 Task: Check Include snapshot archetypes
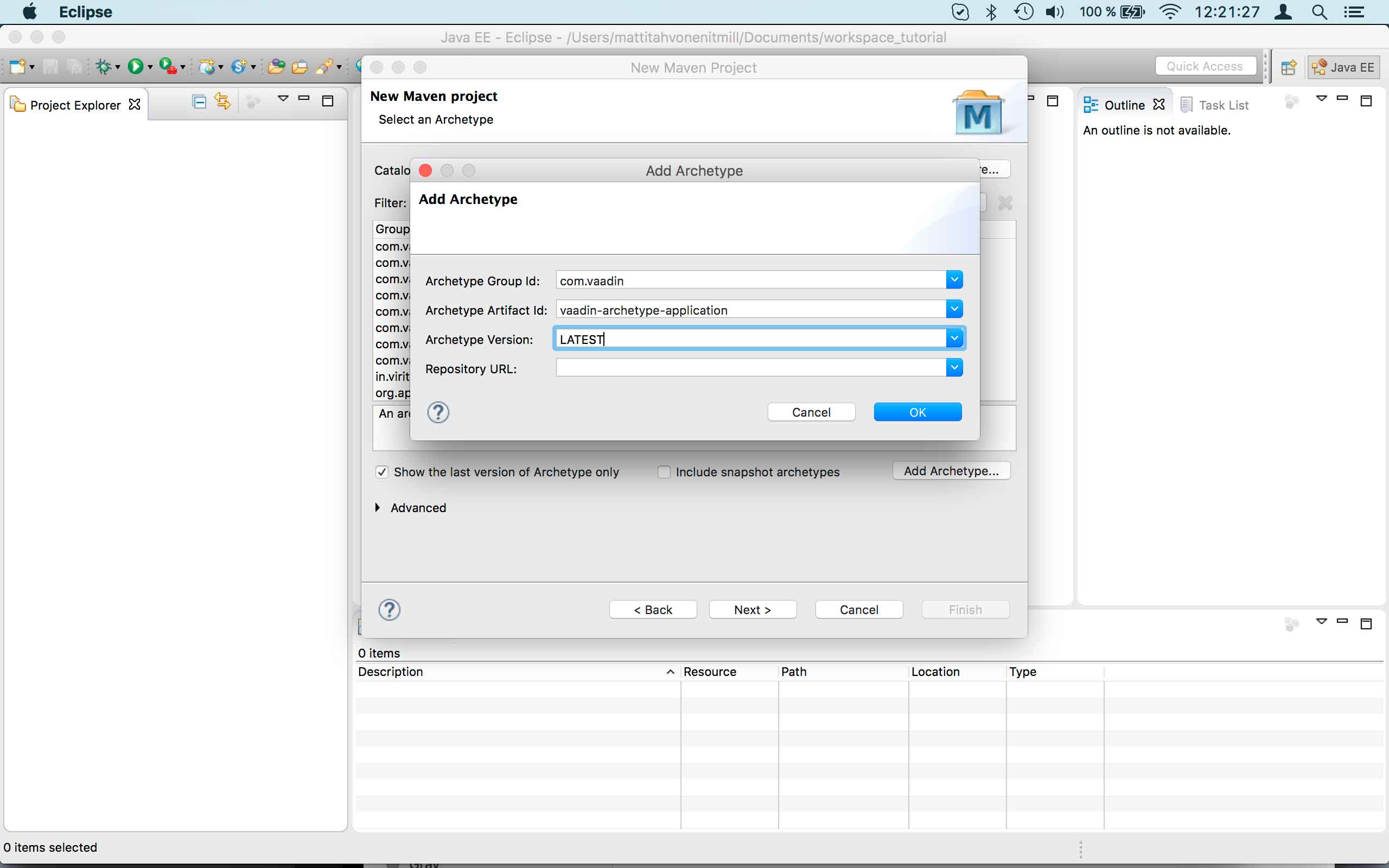pyautogui.click(x=664, y=472)
